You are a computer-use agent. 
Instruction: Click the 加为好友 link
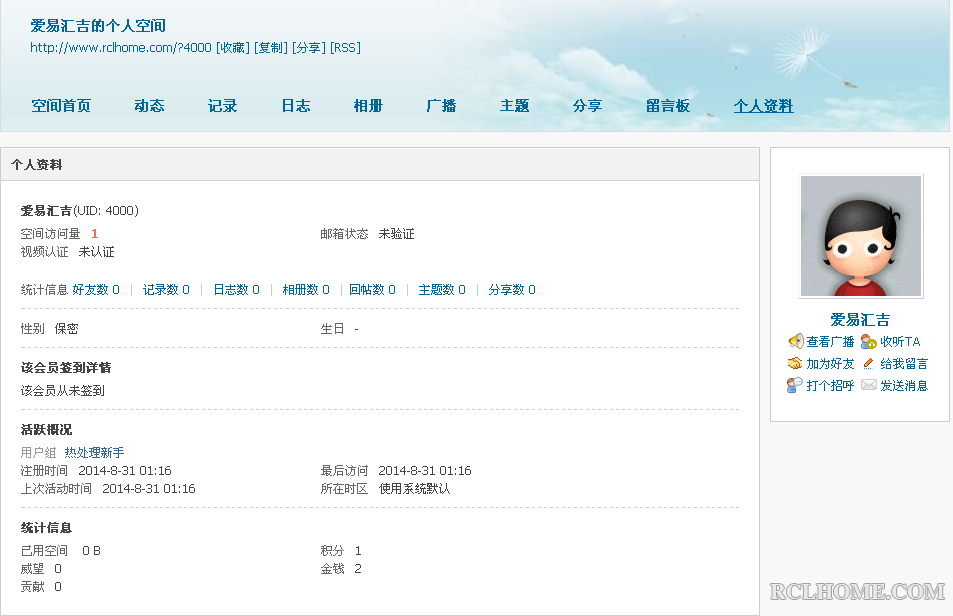pos(830,363)
